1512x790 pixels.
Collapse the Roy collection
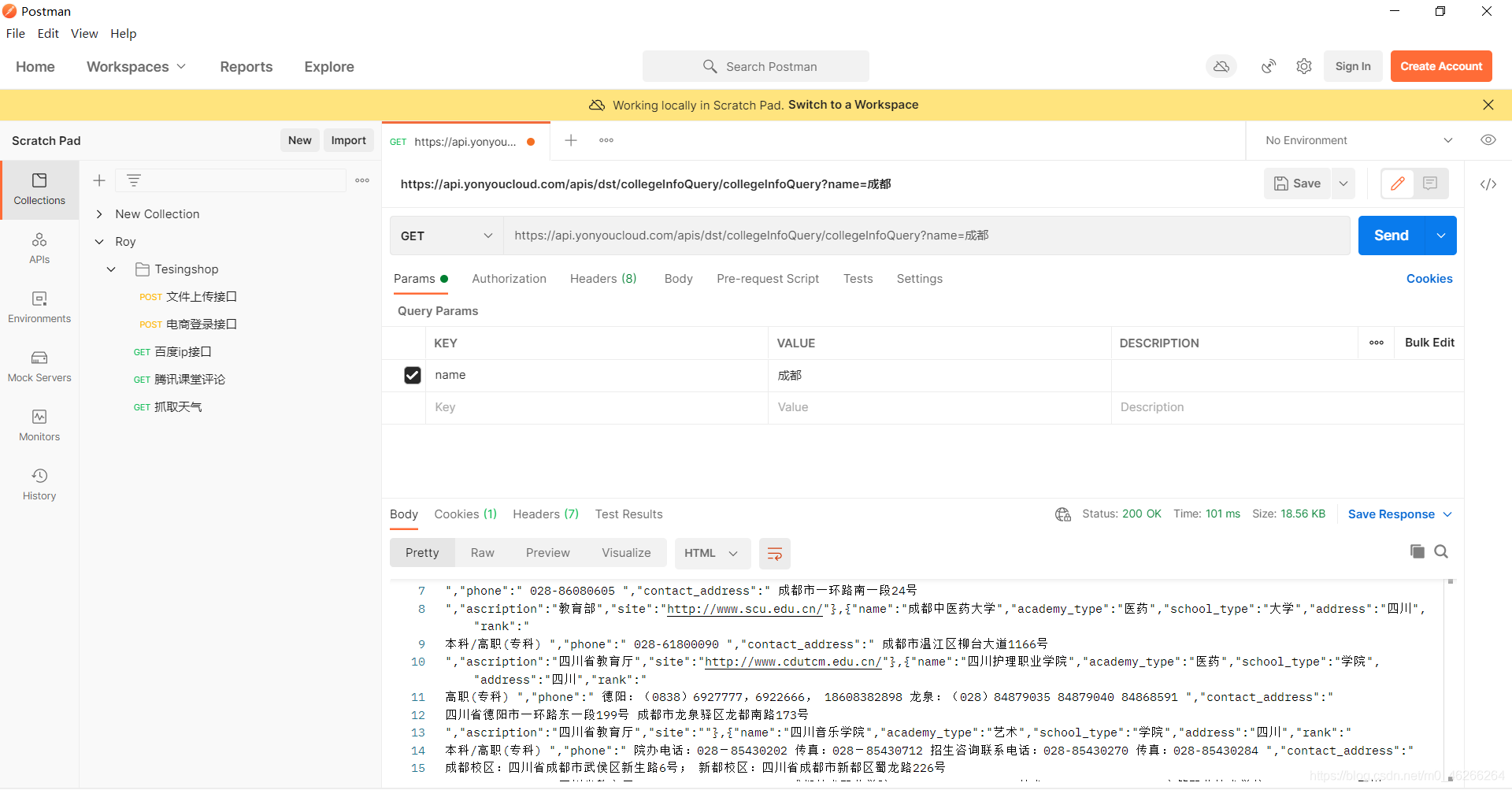point(99,242)
